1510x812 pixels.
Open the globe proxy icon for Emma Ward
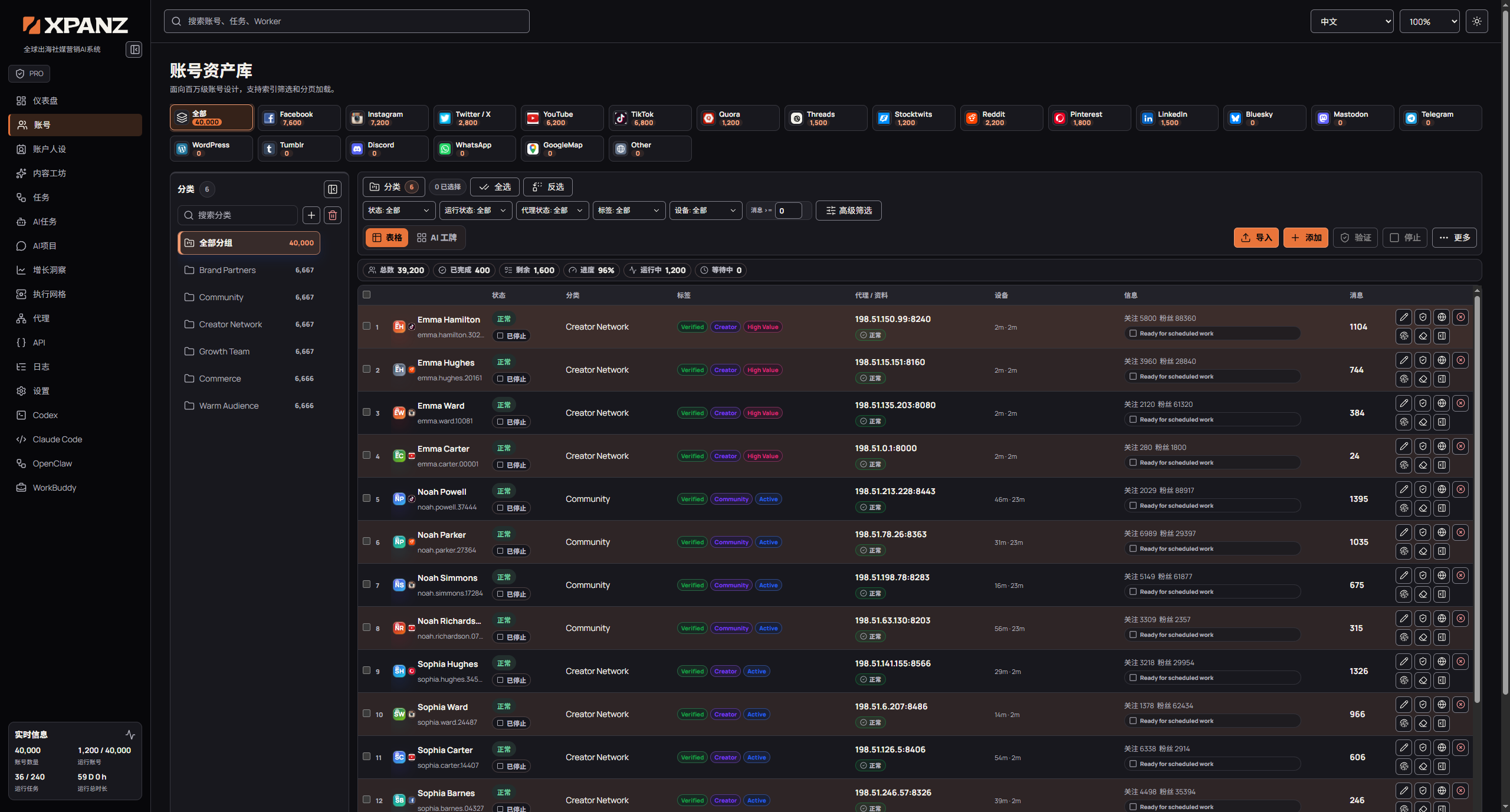click(1442, 403)
